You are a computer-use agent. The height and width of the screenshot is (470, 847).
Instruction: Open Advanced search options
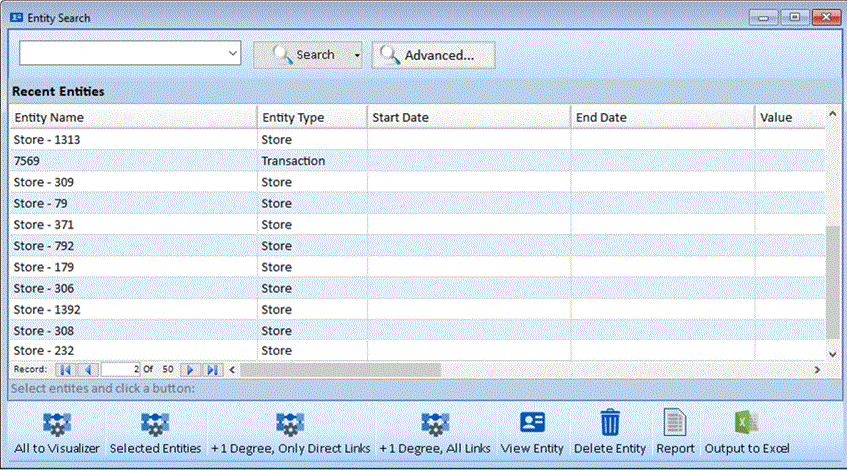(x=433, y=55)
